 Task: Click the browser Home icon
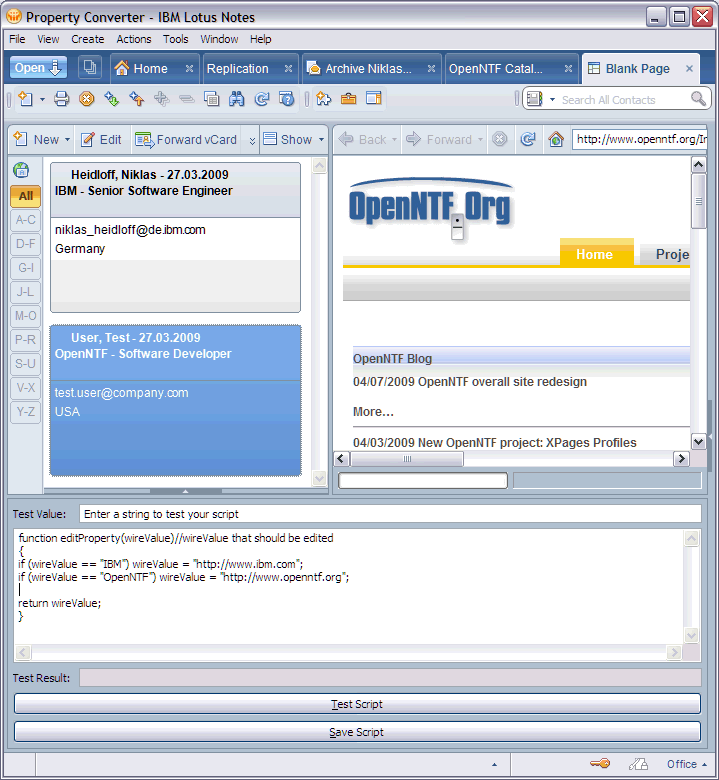[556, 139]
